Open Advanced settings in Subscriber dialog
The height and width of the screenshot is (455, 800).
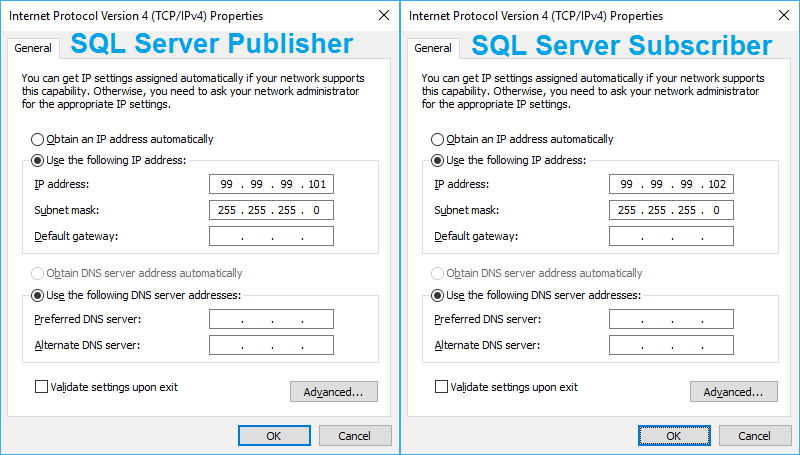point(734,392)
